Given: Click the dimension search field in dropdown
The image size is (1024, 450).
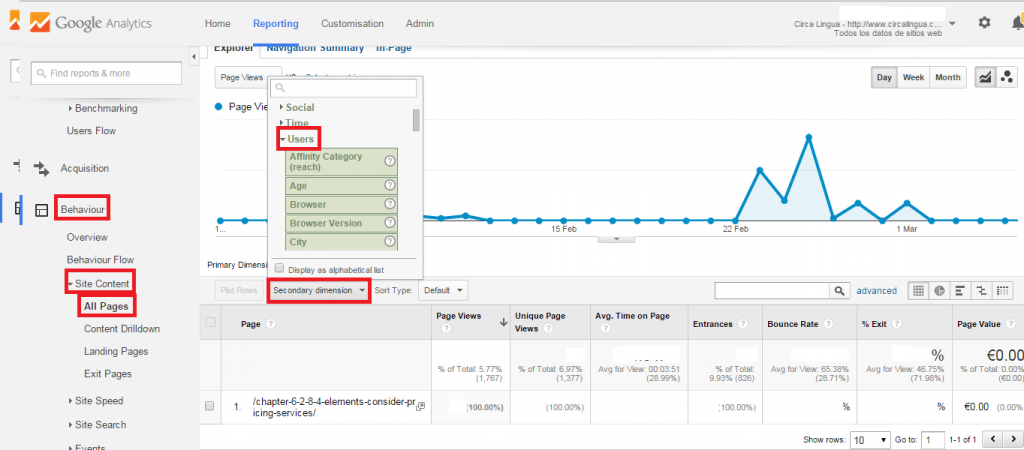Looking at the screenshot, I should [x=344, y=88].
